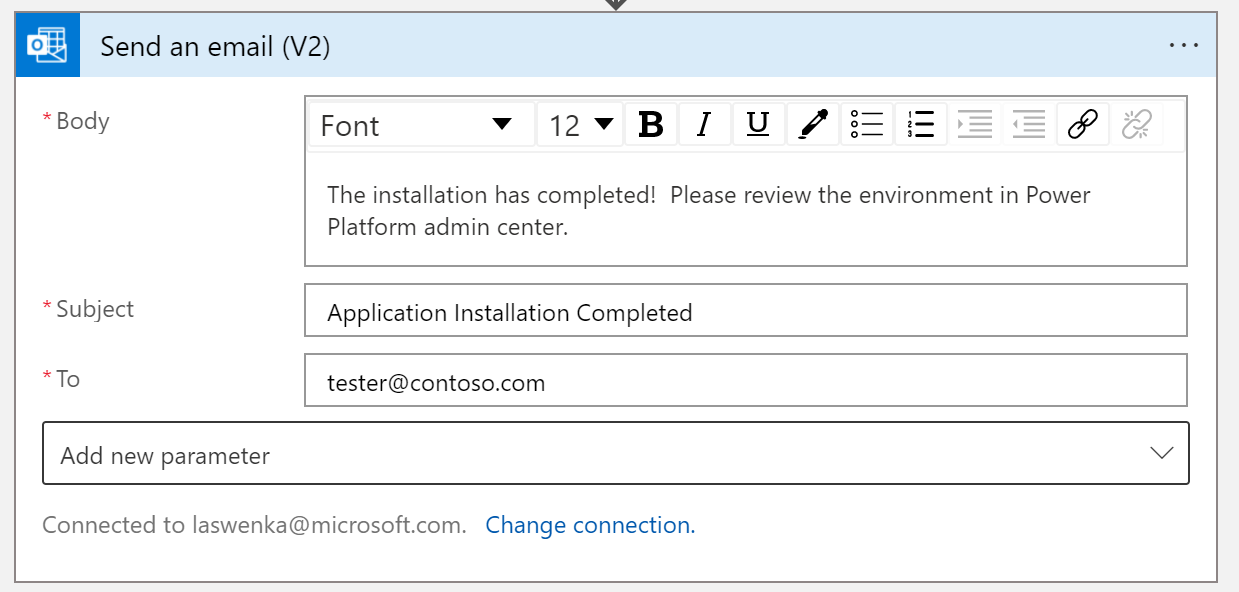This screenshot has width=1239, height=592.
Task: Underline the selected body text
Action: coord(758,125)
